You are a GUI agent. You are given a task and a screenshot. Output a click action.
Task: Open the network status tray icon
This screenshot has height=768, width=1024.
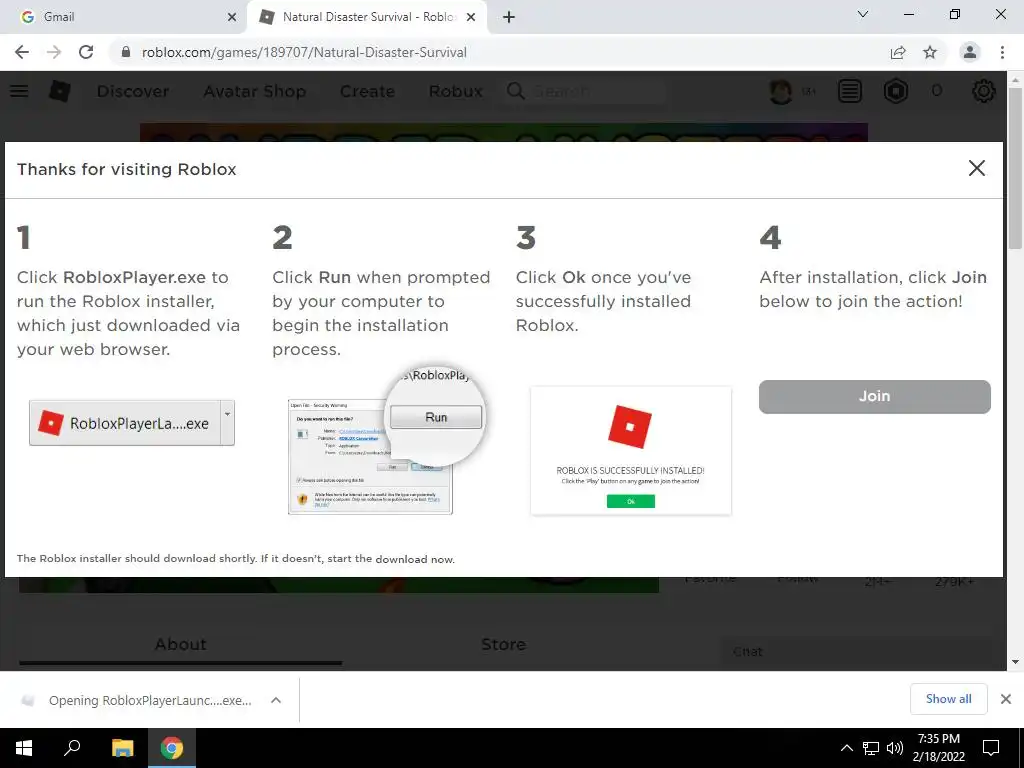tap(871, 748)
